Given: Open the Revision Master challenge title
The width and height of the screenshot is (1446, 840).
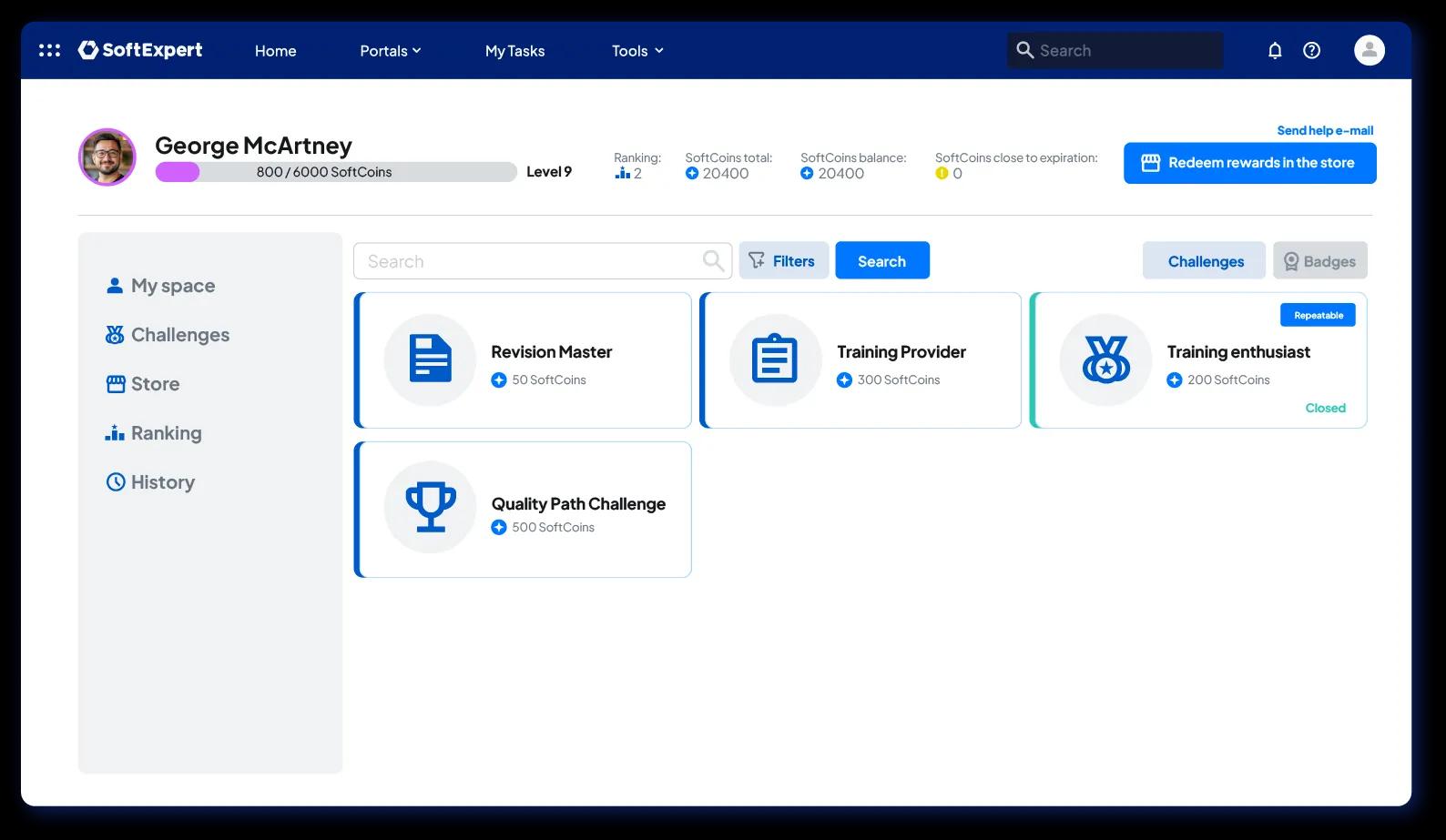Looking at the screenshot, I should 551,352.
